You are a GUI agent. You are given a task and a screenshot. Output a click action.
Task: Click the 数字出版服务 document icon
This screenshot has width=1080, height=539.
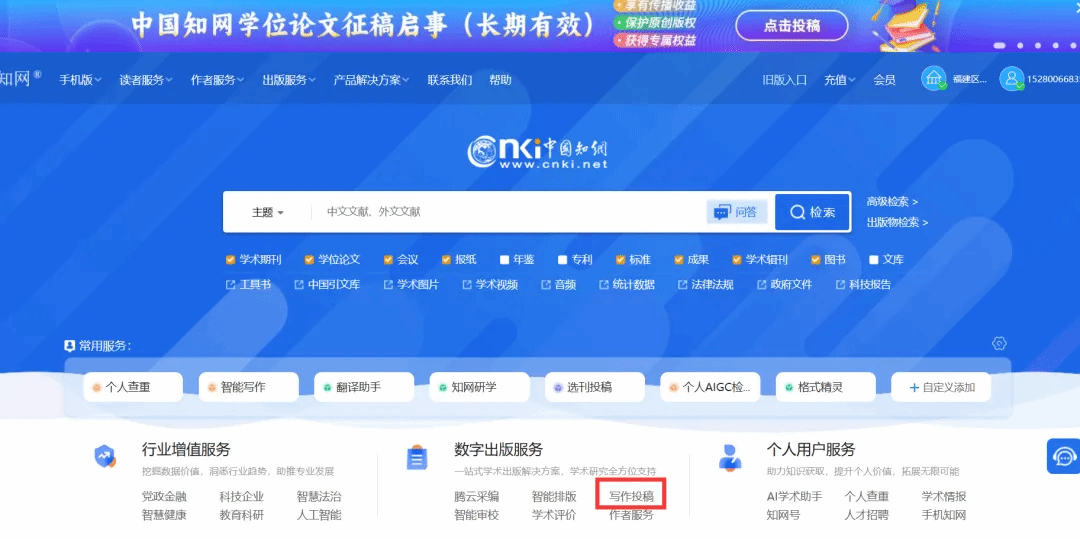pyautogui.click(x=417, y=457)
